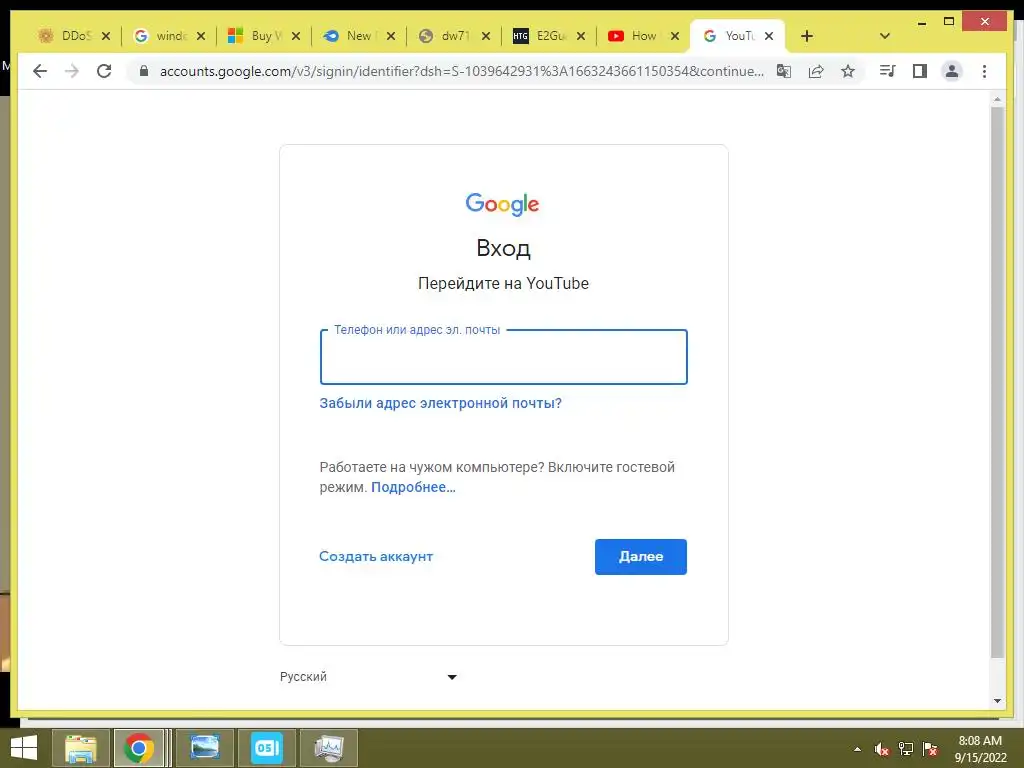This screenshot has width=1024, height=768.
Task: Open Chrome's three-dot menu
Action: (x=984, y=71)
